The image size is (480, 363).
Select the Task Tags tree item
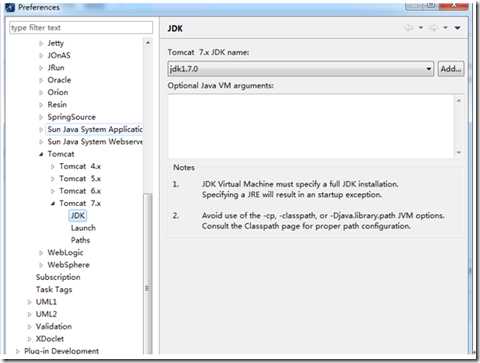pos(54,290)
